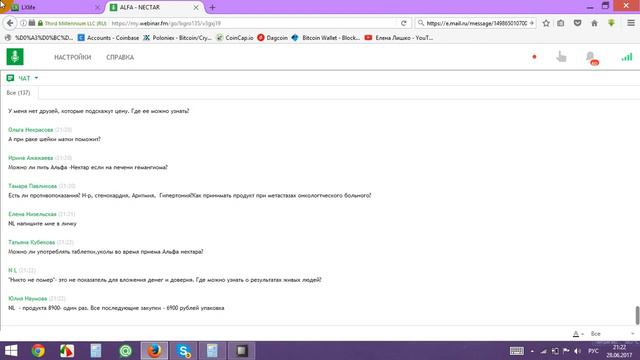Open Poloniex - Bitcoin bookmark

[x=178, y=38]
